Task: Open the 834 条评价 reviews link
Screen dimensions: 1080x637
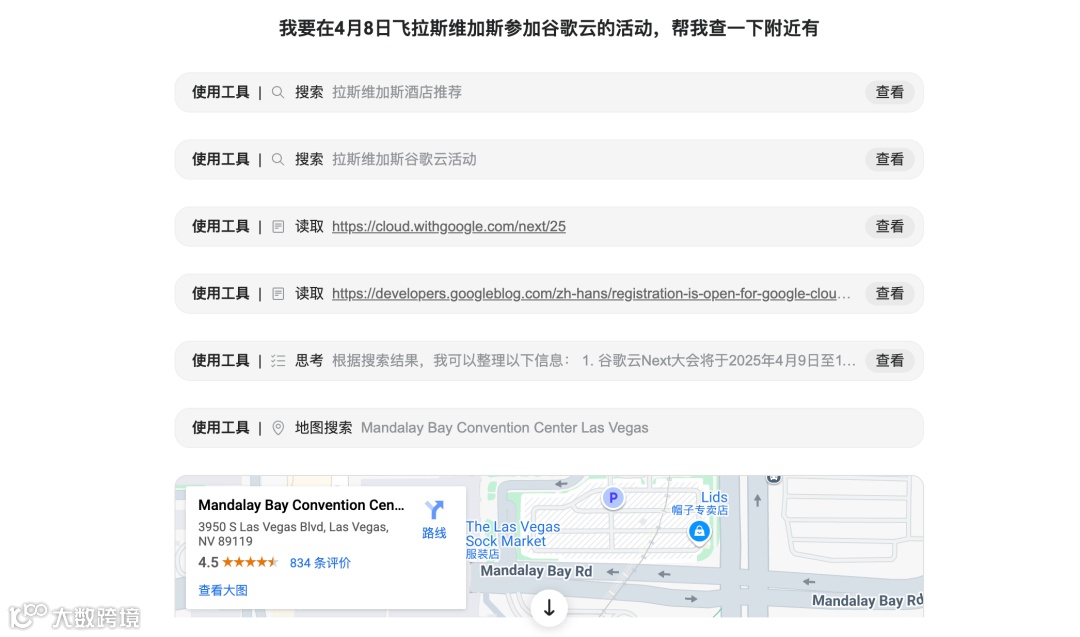Action: [320, 563]
